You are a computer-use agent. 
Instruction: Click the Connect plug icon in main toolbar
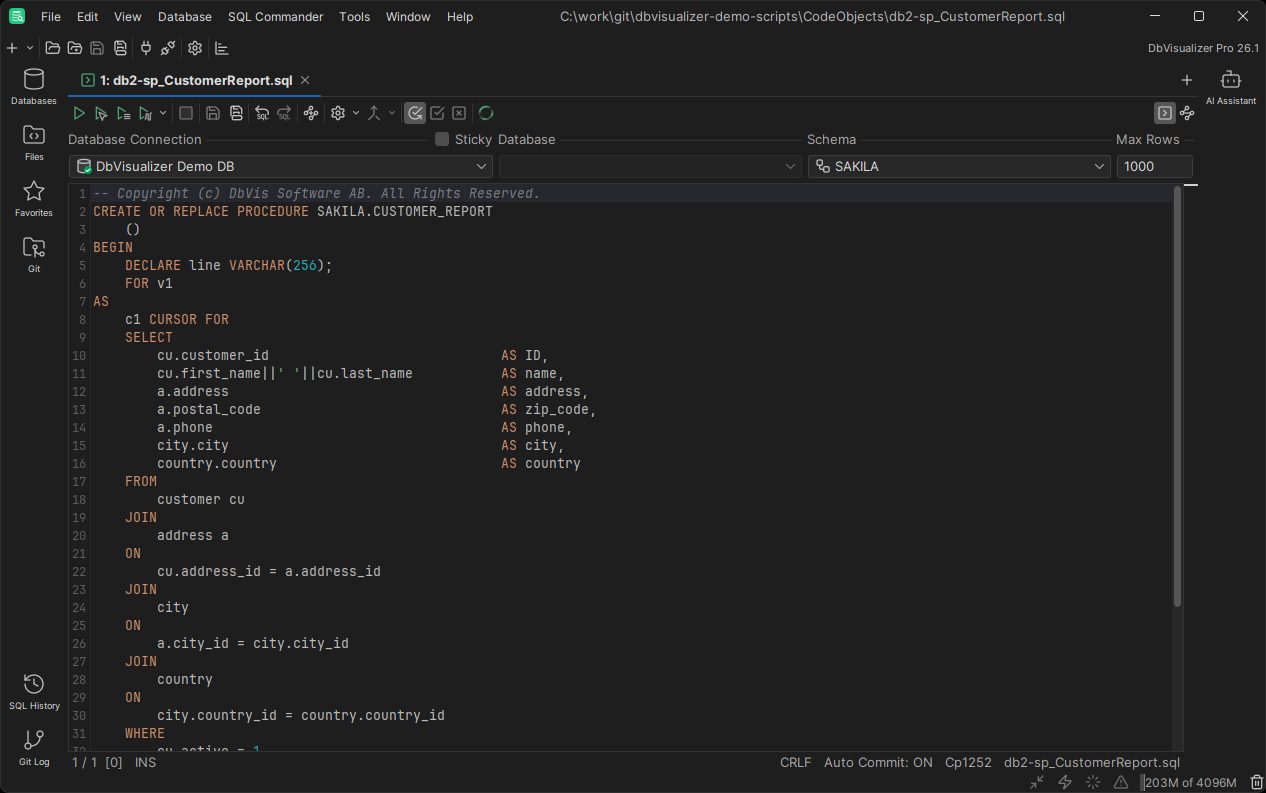[x=146, y=48]
